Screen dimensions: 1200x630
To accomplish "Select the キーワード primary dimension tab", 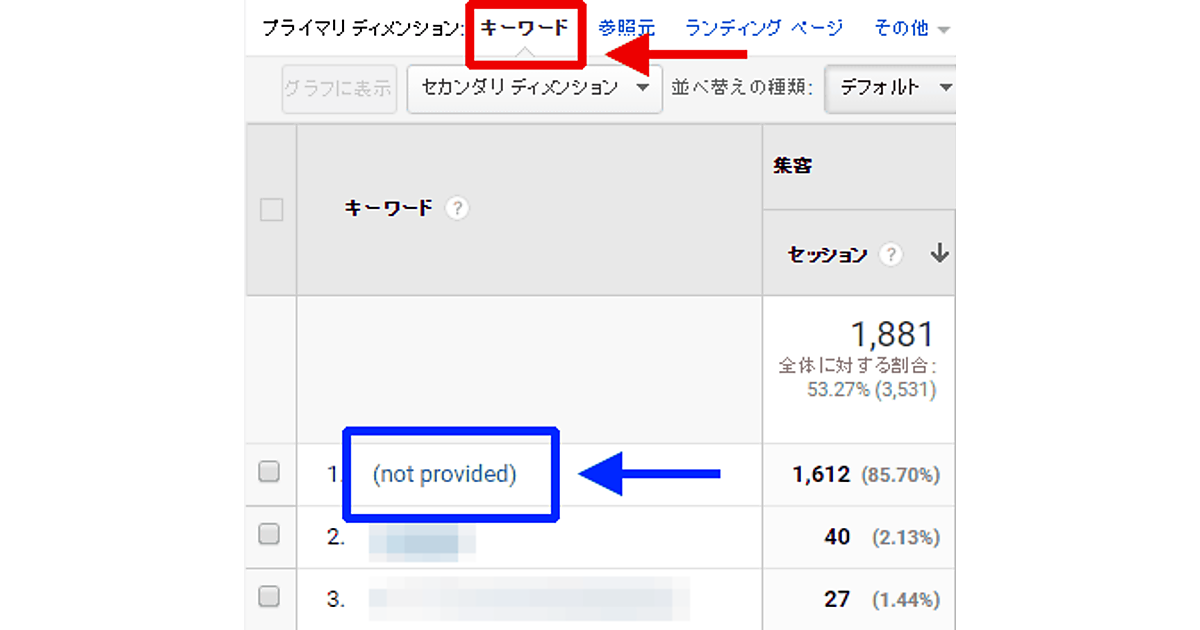I will click(525, 28).
